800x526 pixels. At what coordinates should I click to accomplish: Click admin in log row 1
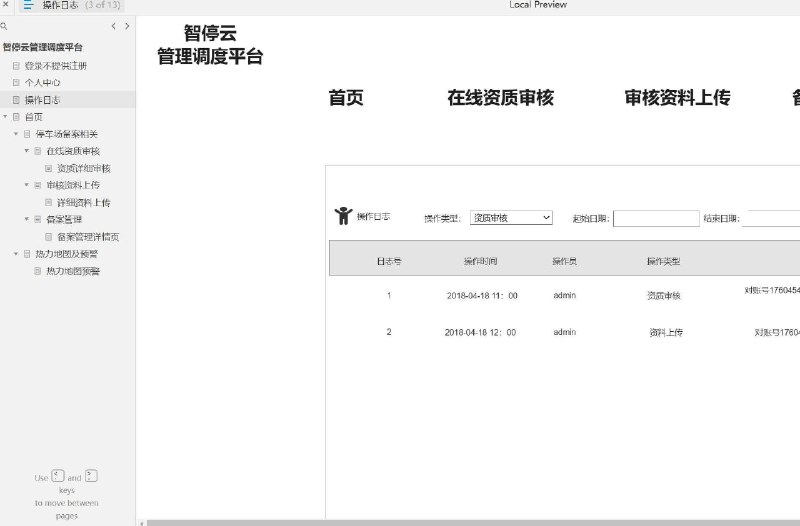565,295
